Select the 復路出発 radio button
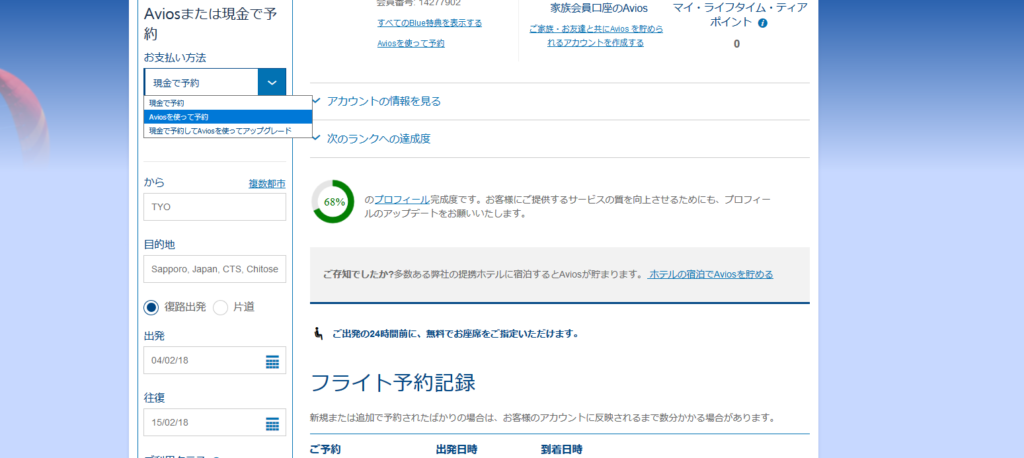 click(152, 307)
